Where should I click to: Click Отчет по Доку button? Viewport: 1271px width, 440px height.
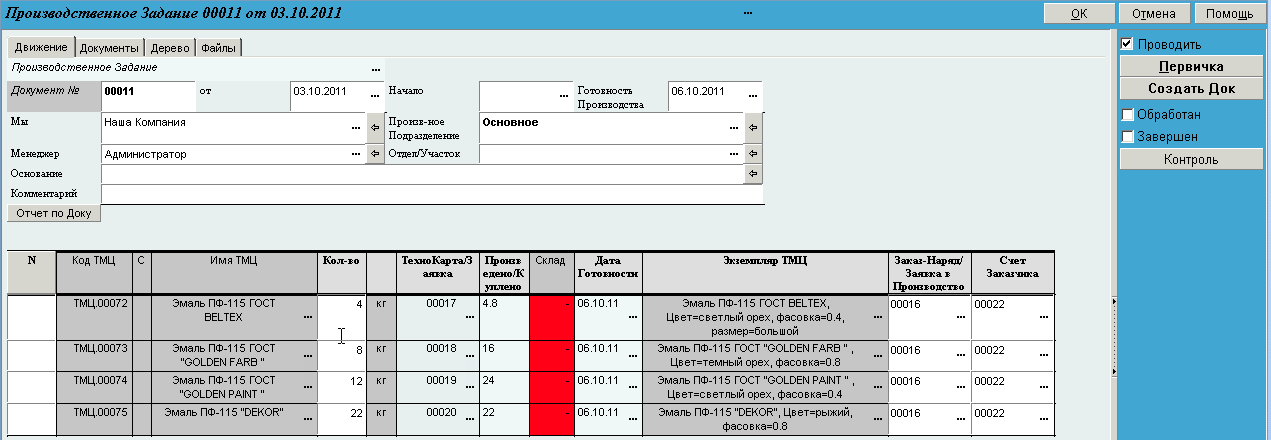[54, 213]
